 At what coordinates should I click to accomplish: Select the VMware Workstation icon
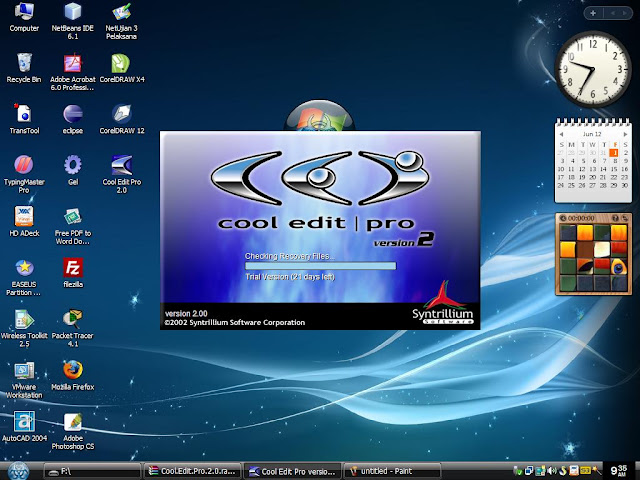(x=24, y=380)
